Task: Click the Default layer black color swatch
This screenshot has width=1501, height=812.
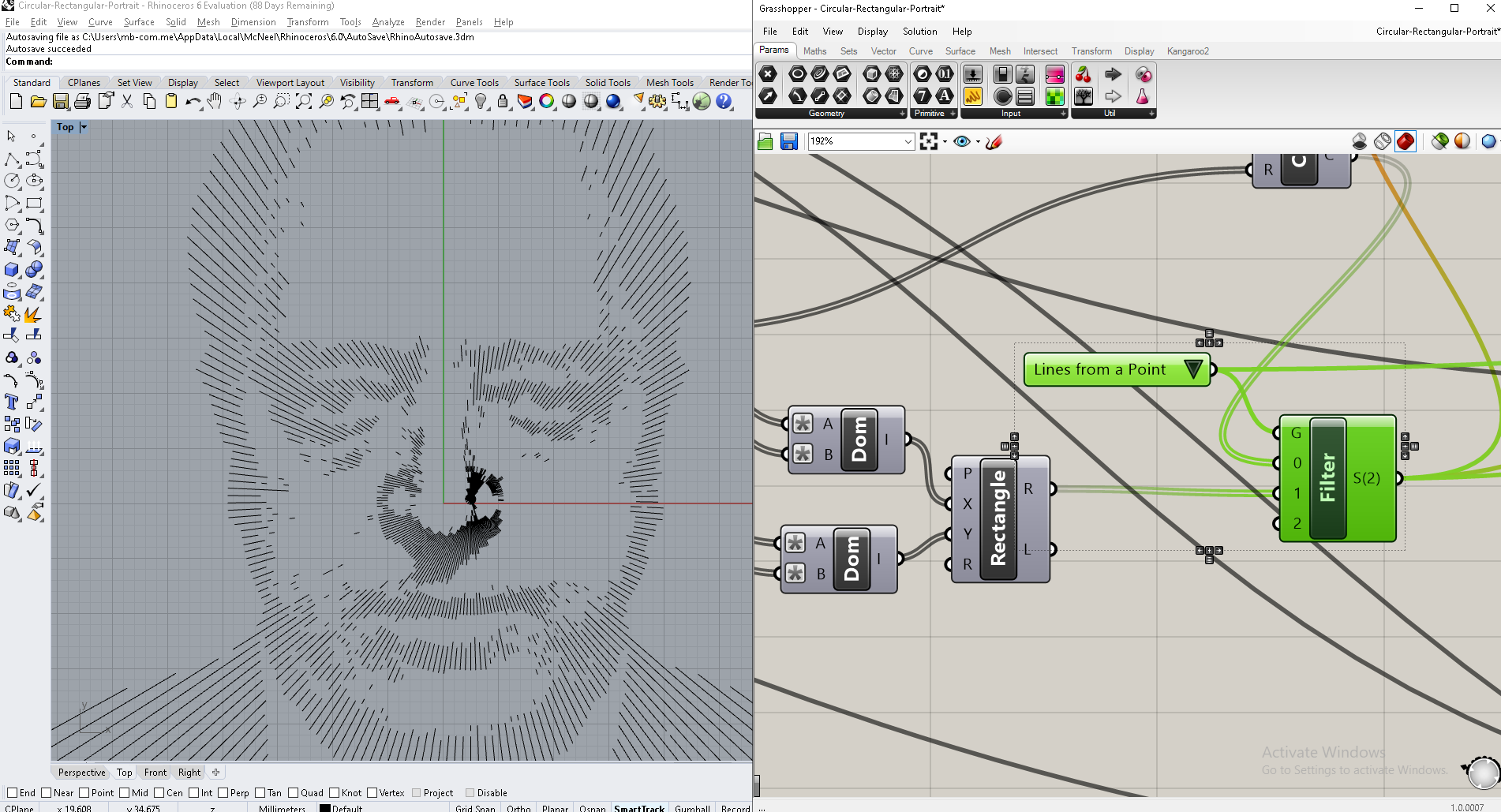Action: coord(324,808)
